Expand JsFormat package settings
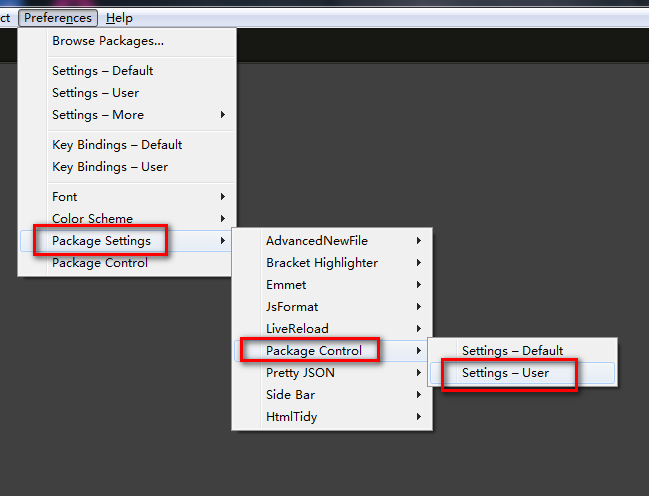649x496 pixels. 332,306
